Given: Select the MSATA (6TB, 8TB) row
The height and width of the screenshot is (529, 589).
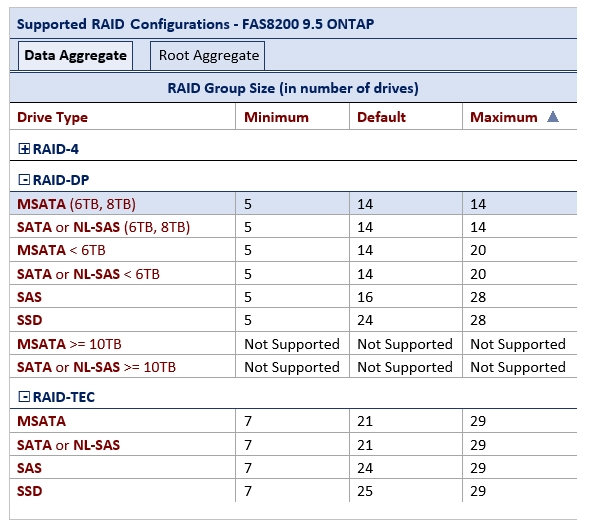Looking at the screenshot, I should 293,204.
